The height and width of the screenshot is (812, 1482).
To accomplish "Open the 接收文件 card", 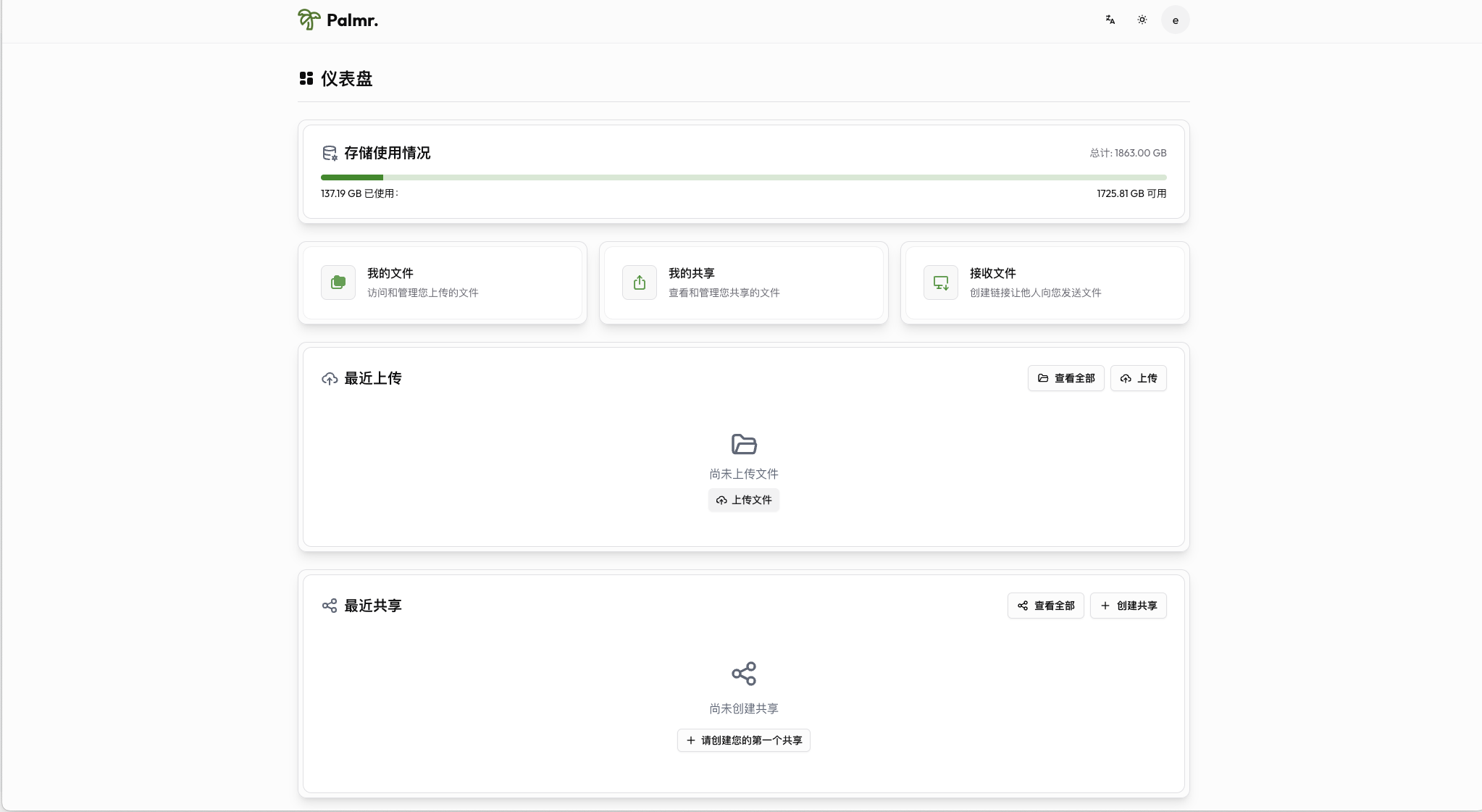I will click(1045, 282).
